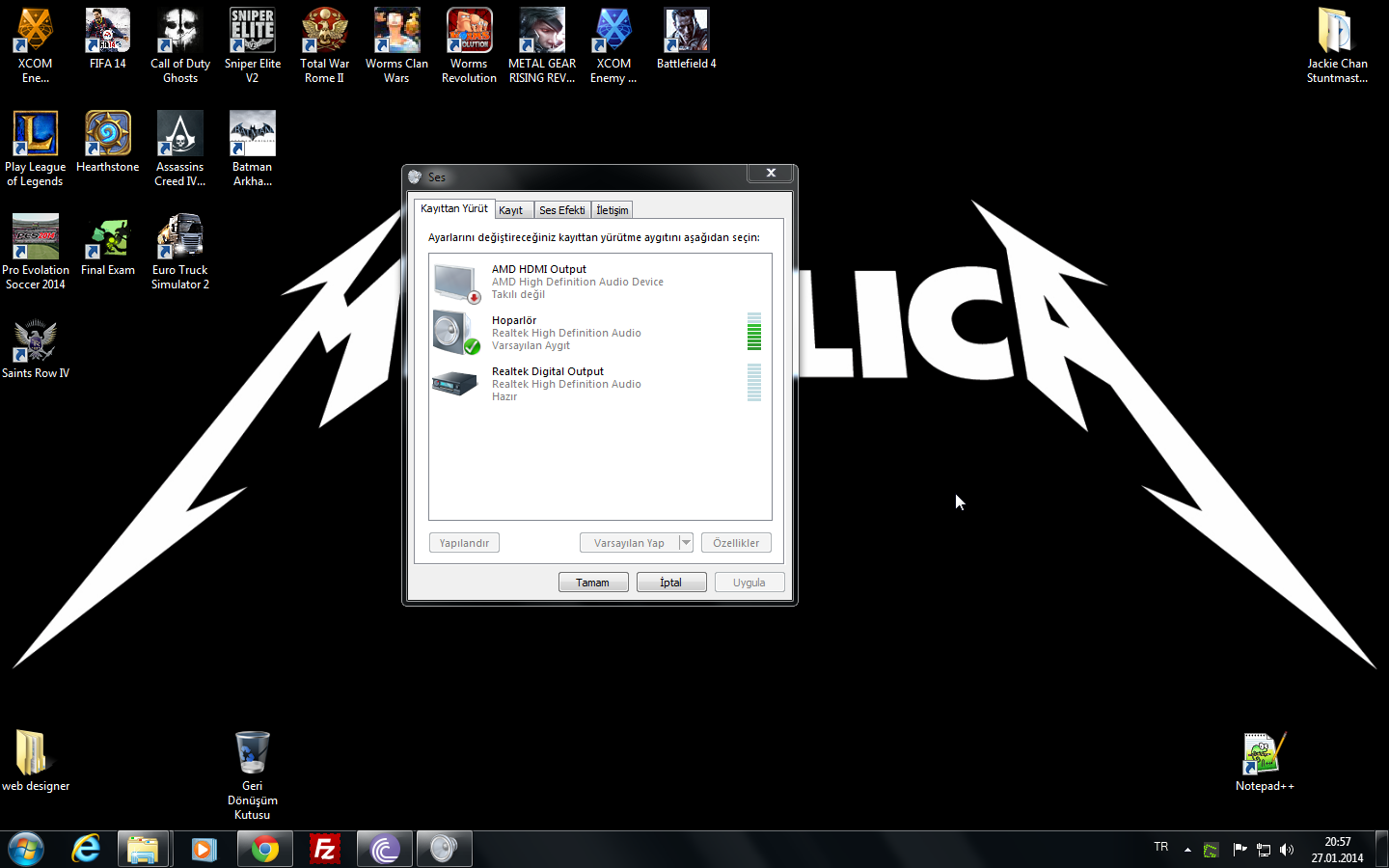Click the Sniper Elite V2 icon
The height and width of the screenshot is (868, 1389).
tap(253, 45)
